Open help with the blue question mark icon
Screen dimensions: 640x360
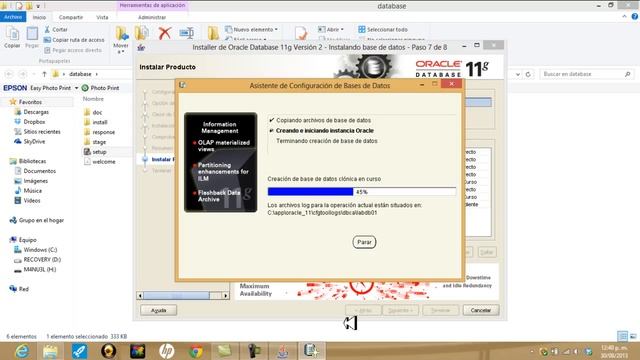(635, 17)
